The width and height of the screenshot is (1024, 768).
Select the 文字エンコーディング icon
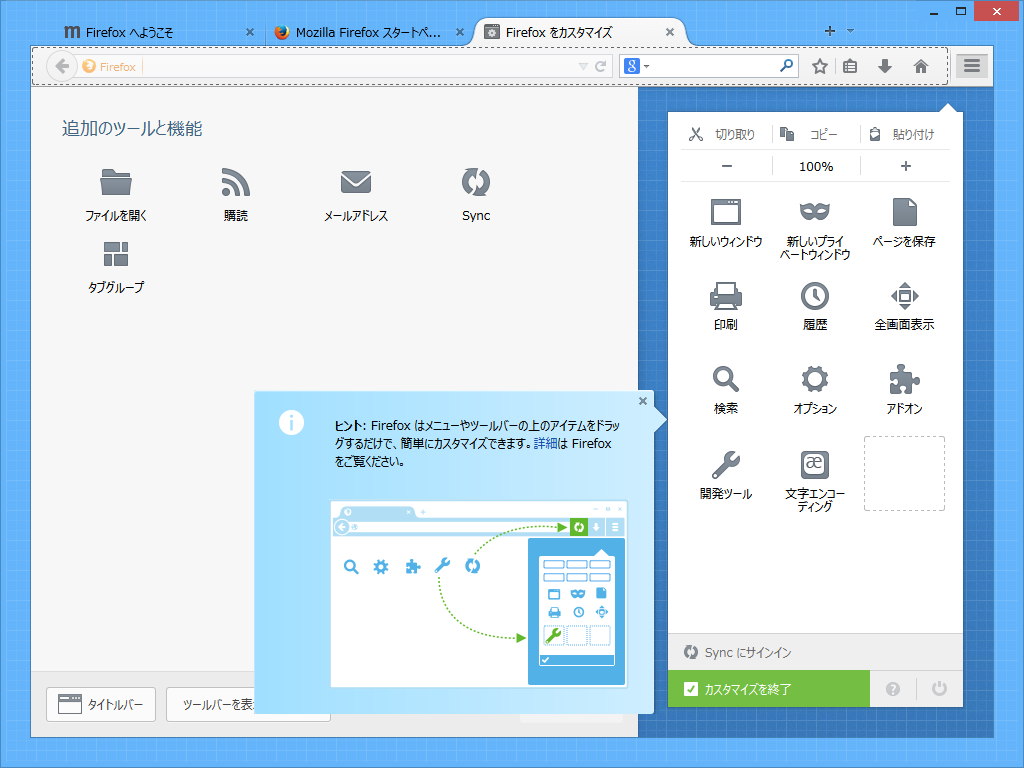pyautogui.click(x=814, y=464)
